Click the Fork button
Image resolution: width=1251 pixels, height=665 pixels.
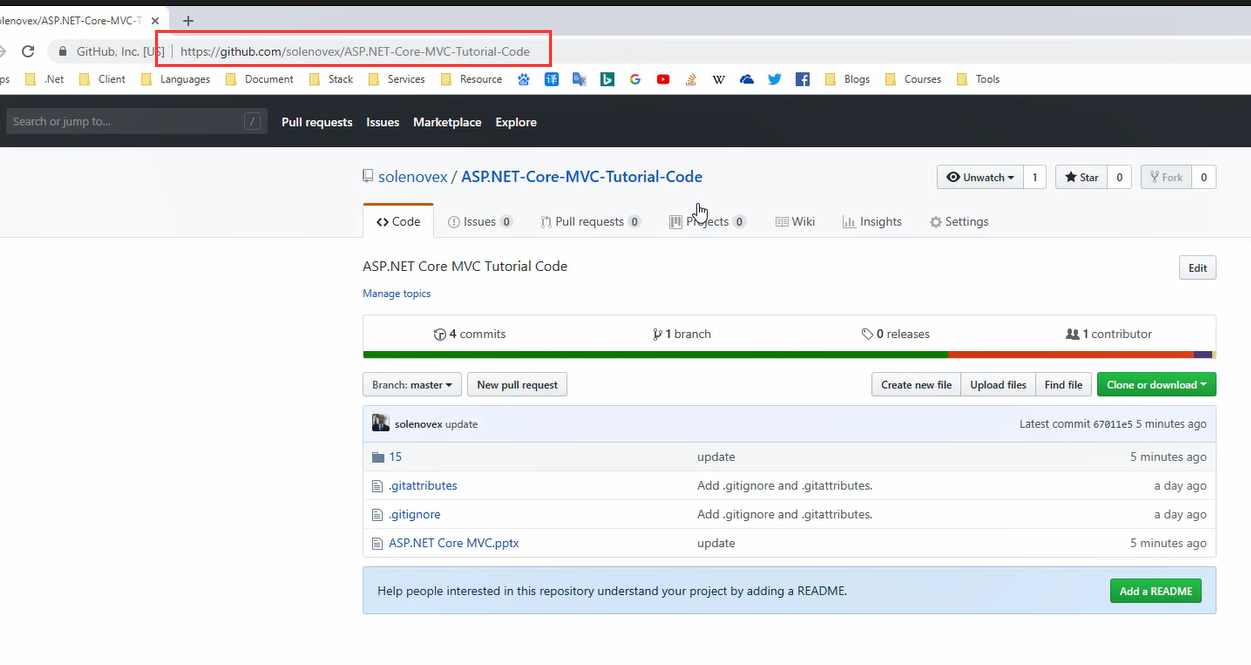(1165, 177)
